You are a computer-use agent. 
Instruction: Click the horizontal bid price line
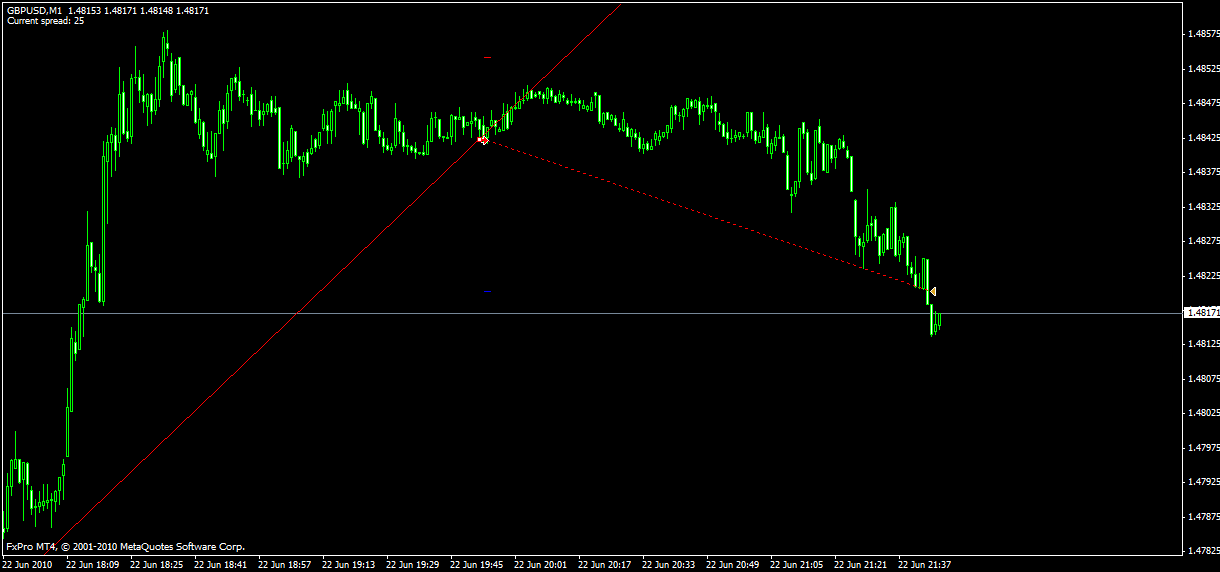pyautogui.click(x=590, y=314)
